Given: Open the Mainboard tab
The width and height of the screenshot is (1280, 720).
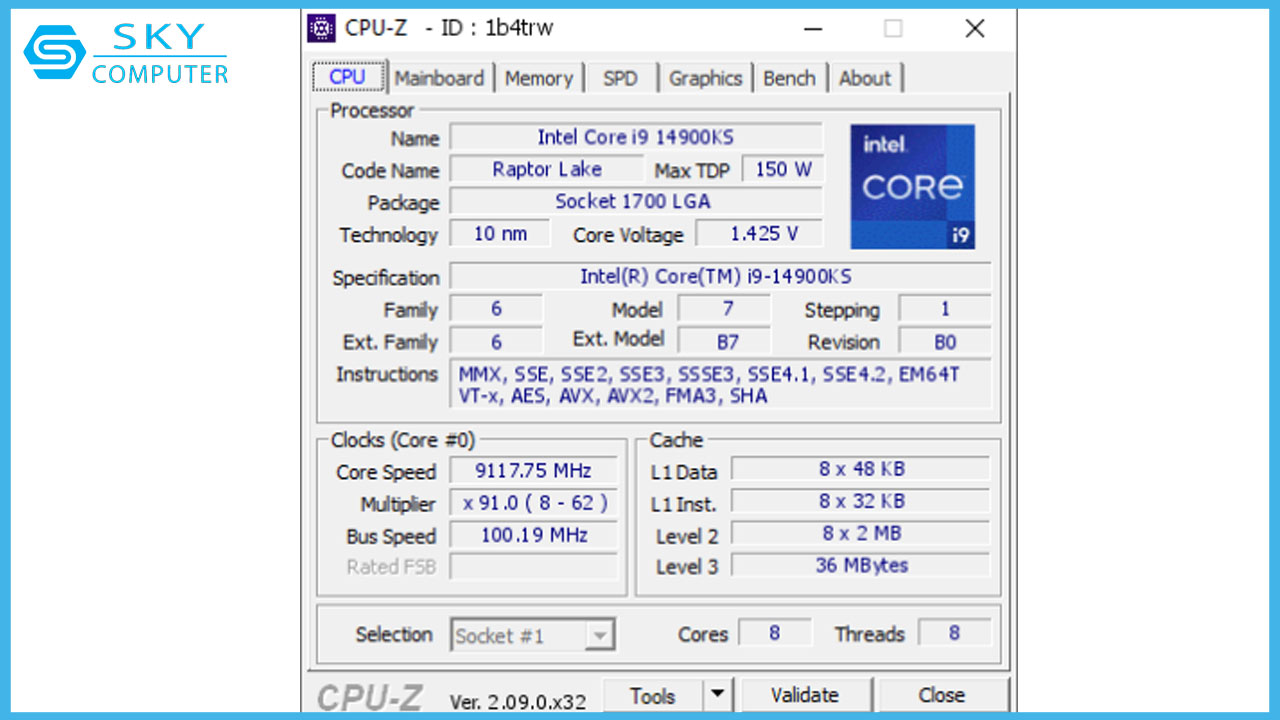Looking at the screenshot, I should coord(439,78).
